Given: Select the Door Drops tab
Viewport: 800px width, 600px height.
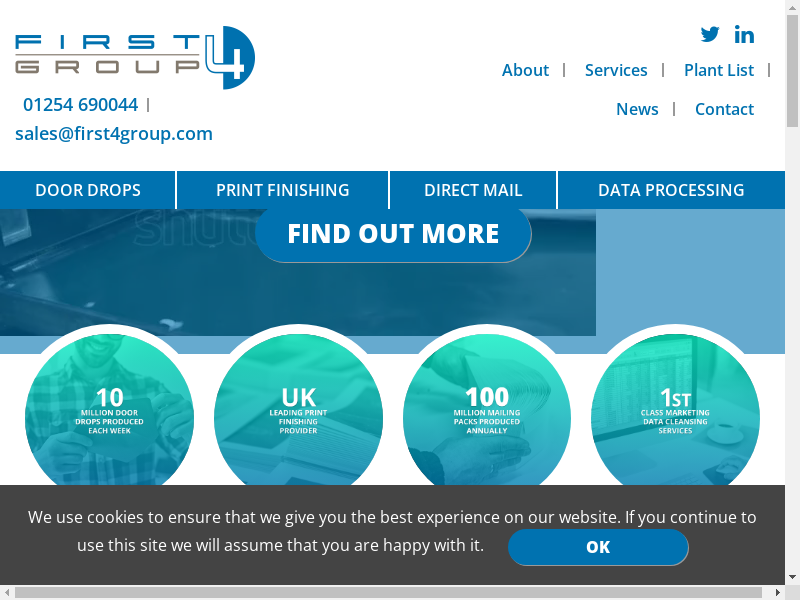Looking at the screenshot, I should click(88, 190).
